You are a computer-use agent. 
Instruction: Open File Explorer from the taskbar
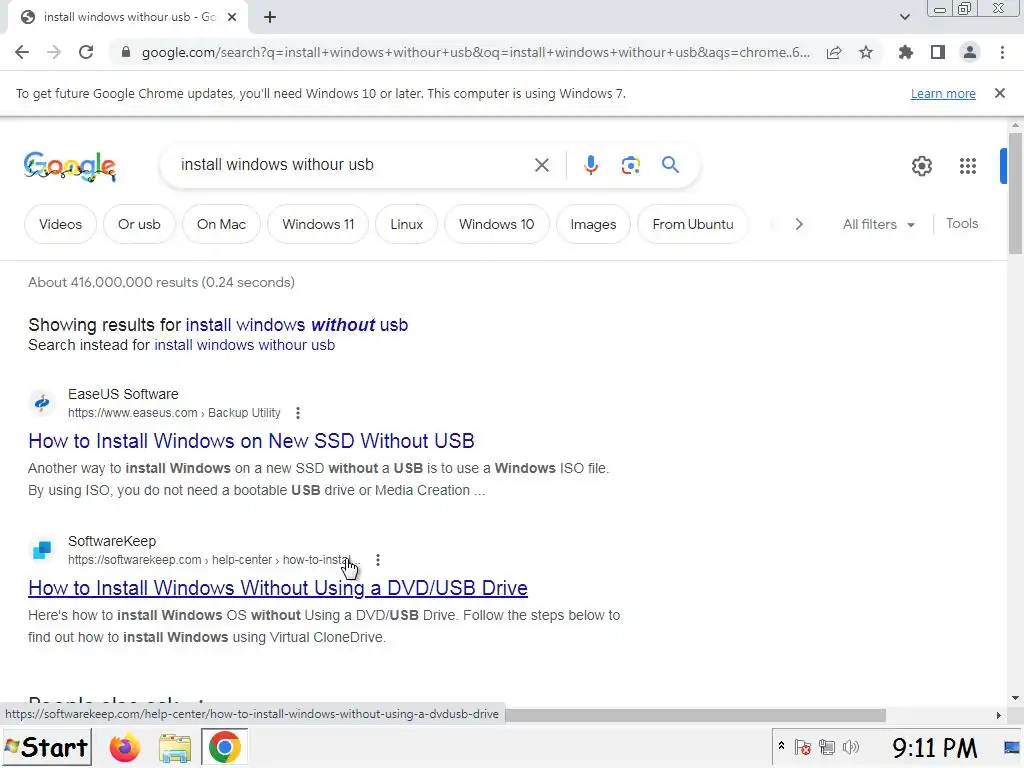coord(174,748)
